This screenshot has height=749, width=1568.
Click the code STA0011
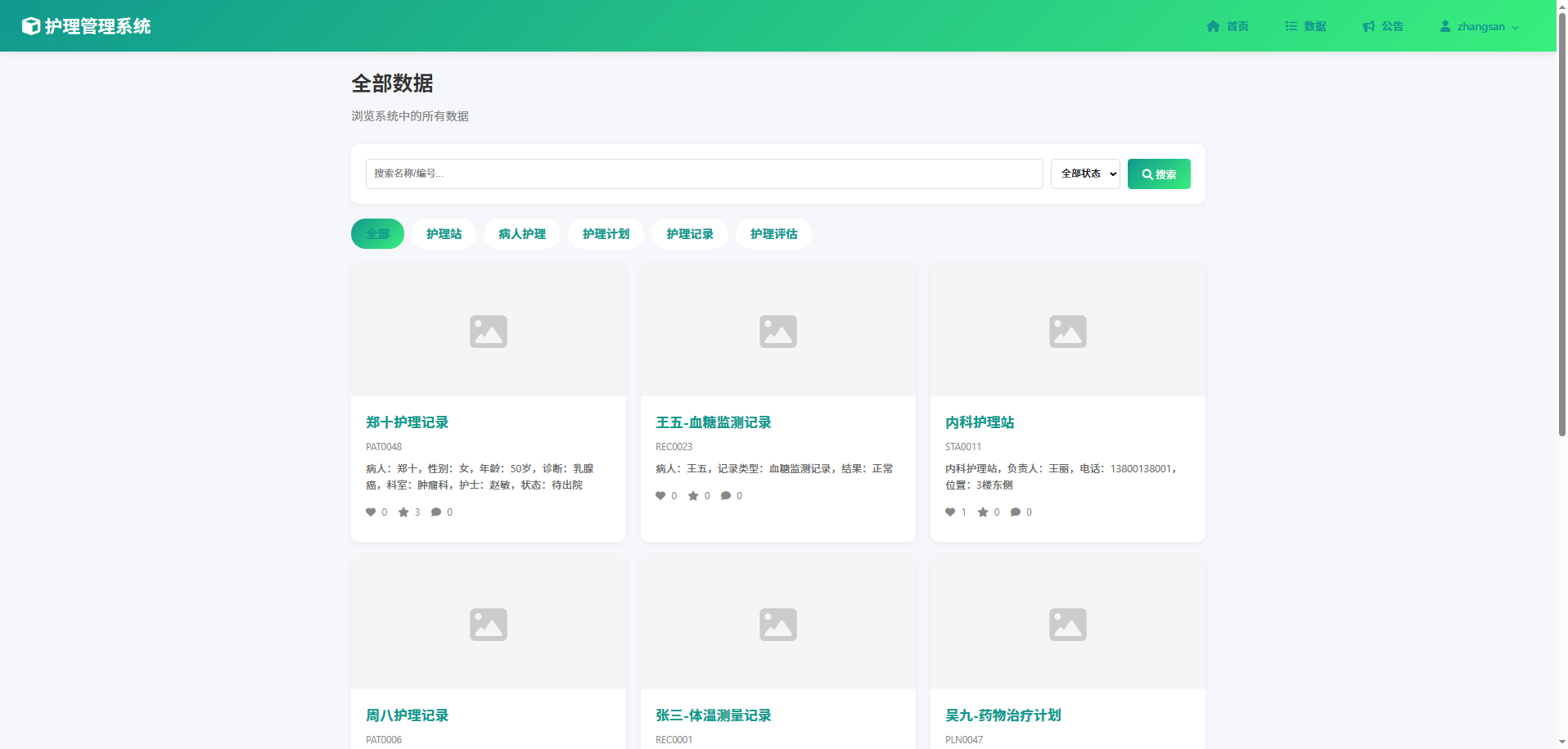click(x=963, y=447)
